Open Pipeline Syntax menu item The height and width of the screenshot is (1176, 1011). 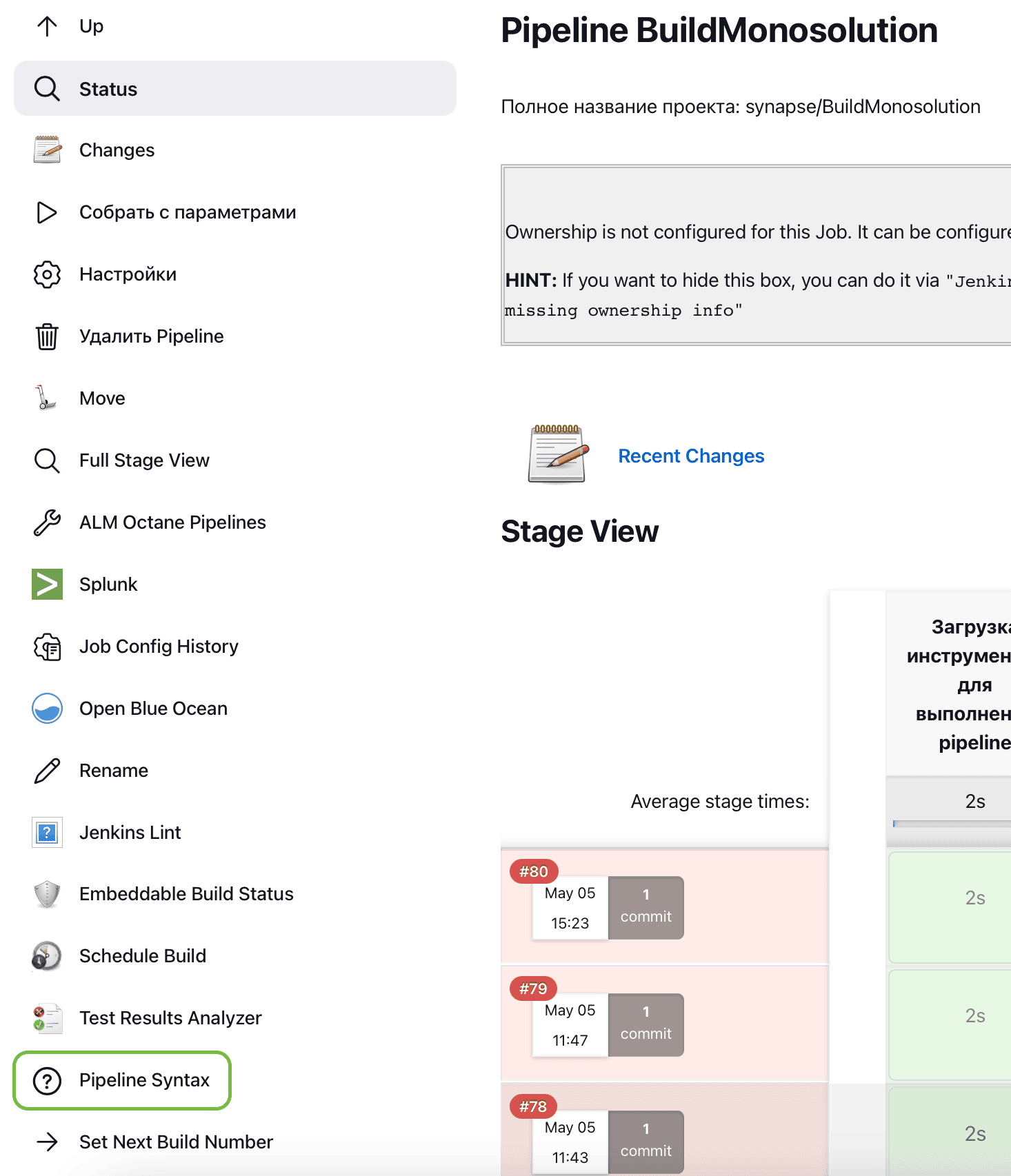pyautogui.click(x=144, y=1080)
